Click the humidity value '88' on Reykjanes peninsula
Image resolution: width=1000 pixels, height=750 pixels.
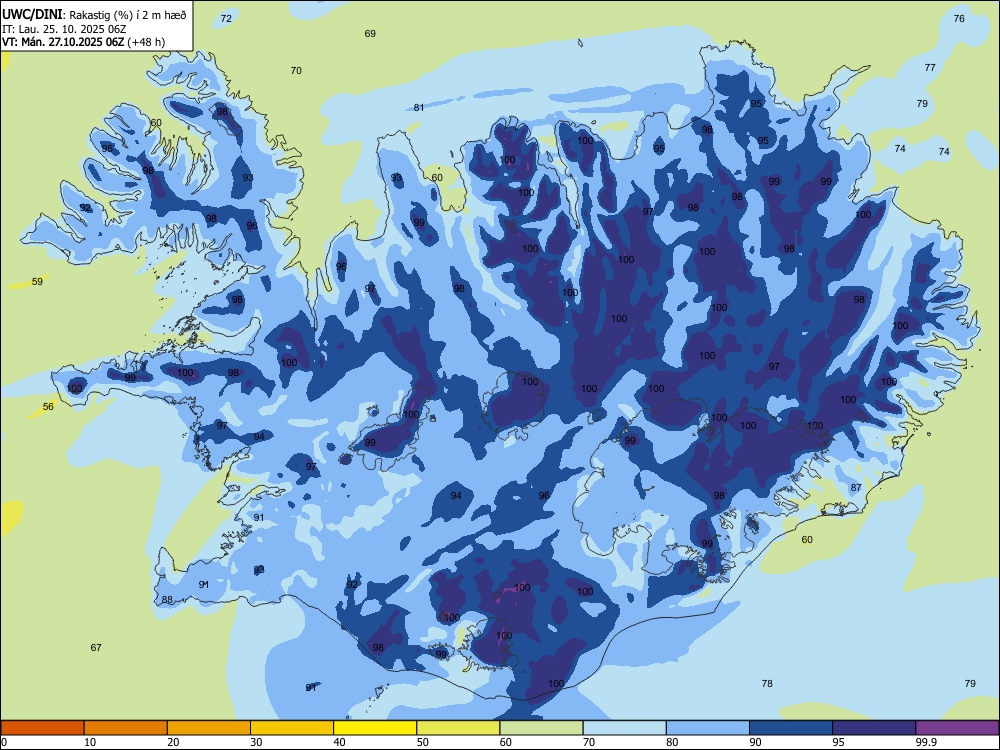pyautogui.click(x=167, y=599)
